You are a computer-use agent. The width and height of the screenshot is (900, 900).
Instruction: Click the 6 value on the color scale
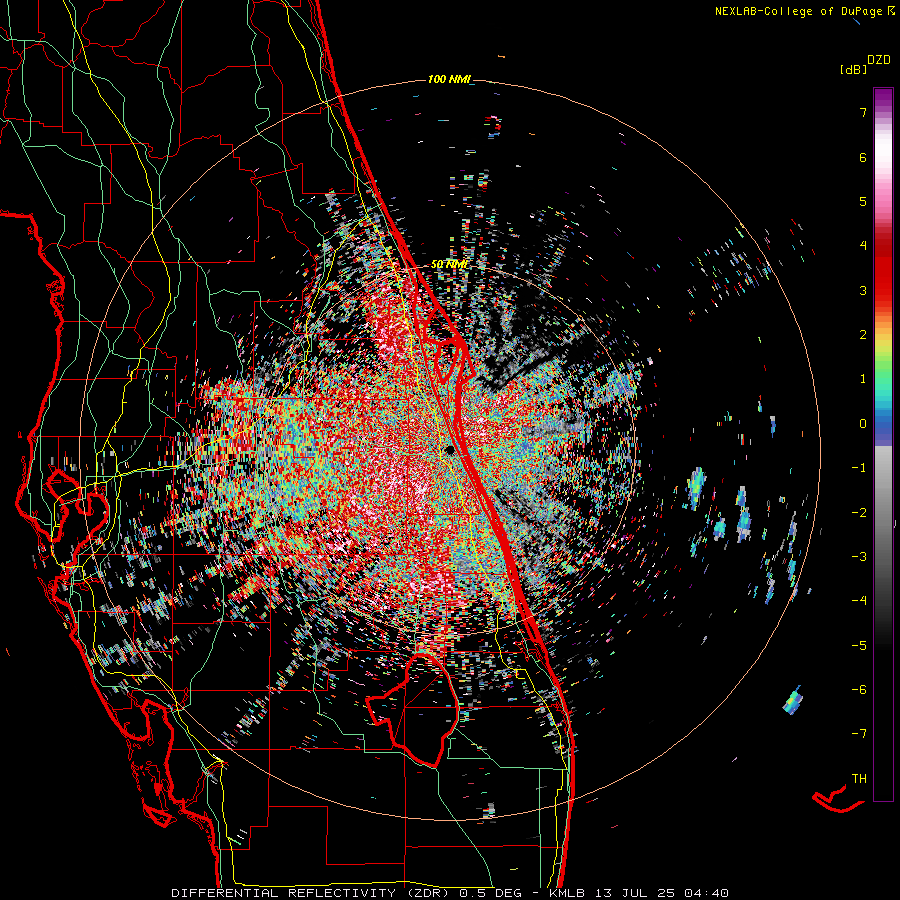pos(863,157)
